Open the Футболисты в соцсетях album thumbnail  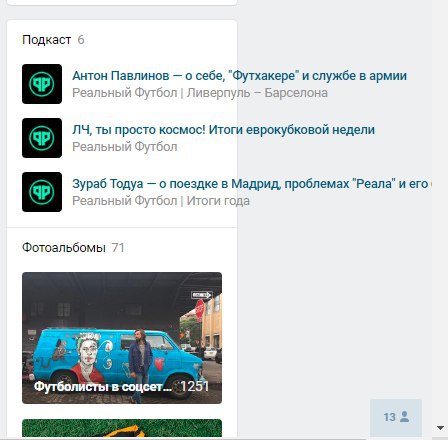coord(122,338)
